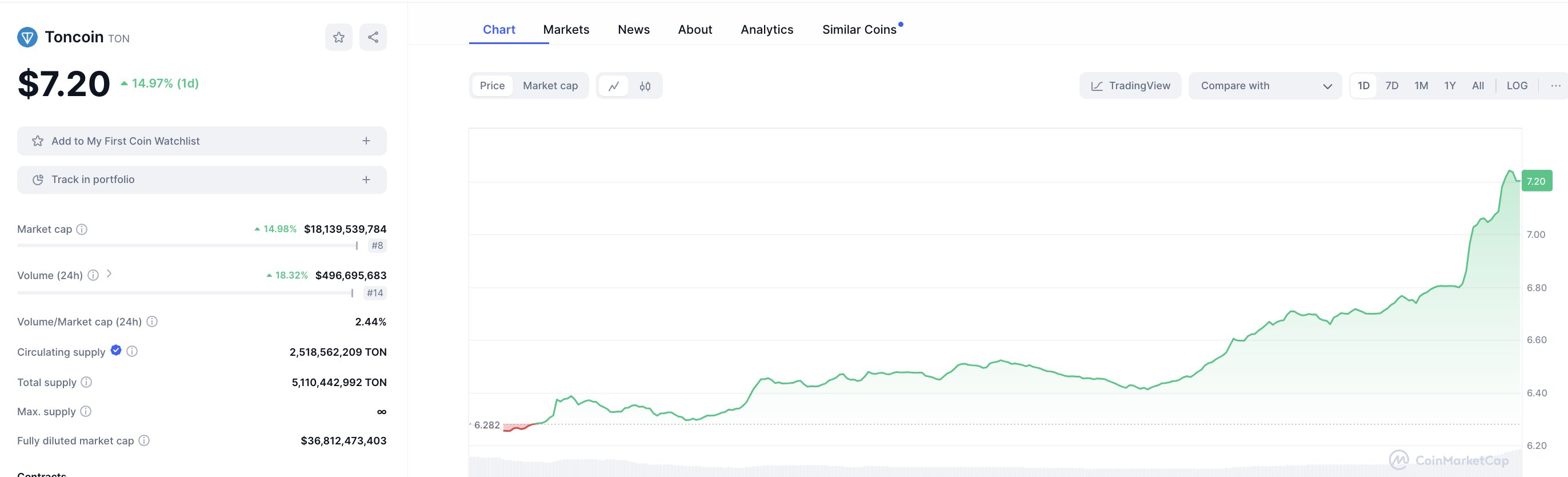Click the plus icon for Track in portfolio

pyautogui.click(x=366, y=180)
